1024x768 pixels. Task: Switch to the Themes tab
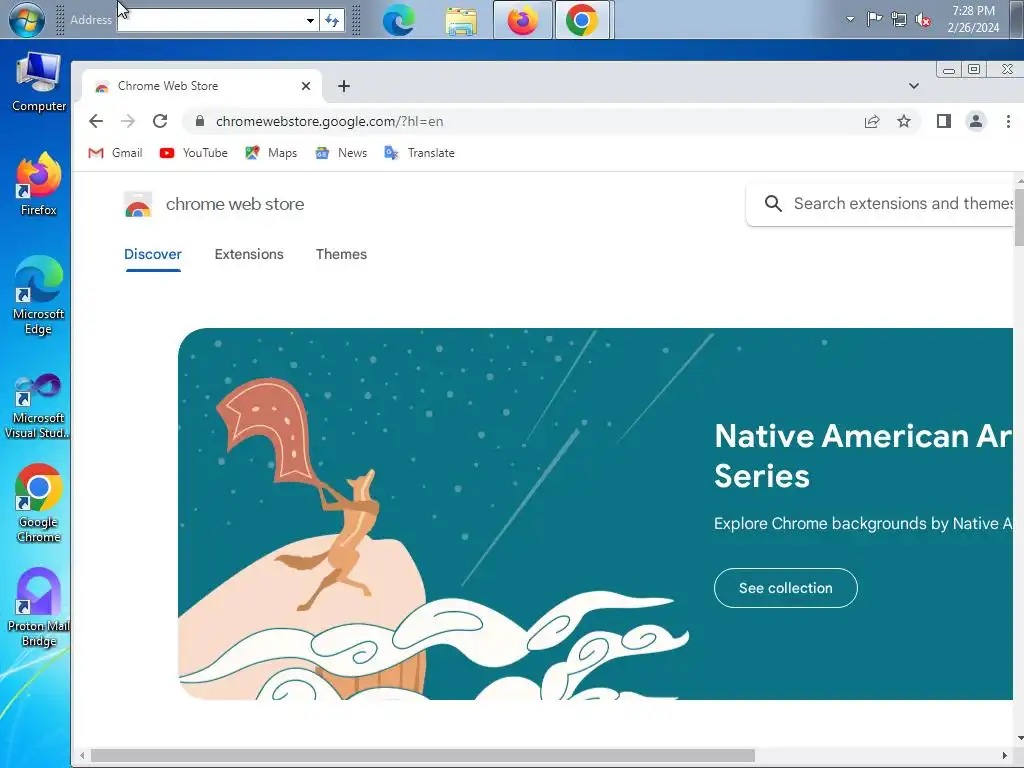coord(342,255)
